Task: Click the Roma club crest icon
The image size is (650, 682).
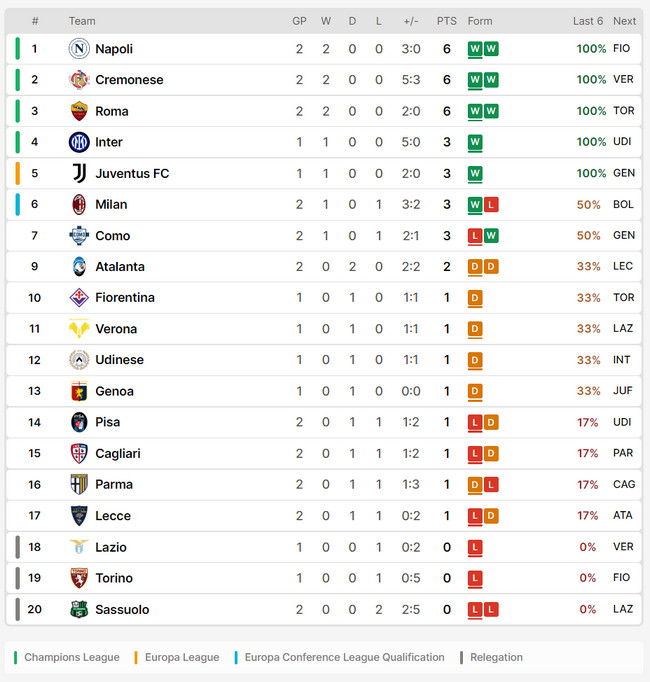Action: [79, 111]
